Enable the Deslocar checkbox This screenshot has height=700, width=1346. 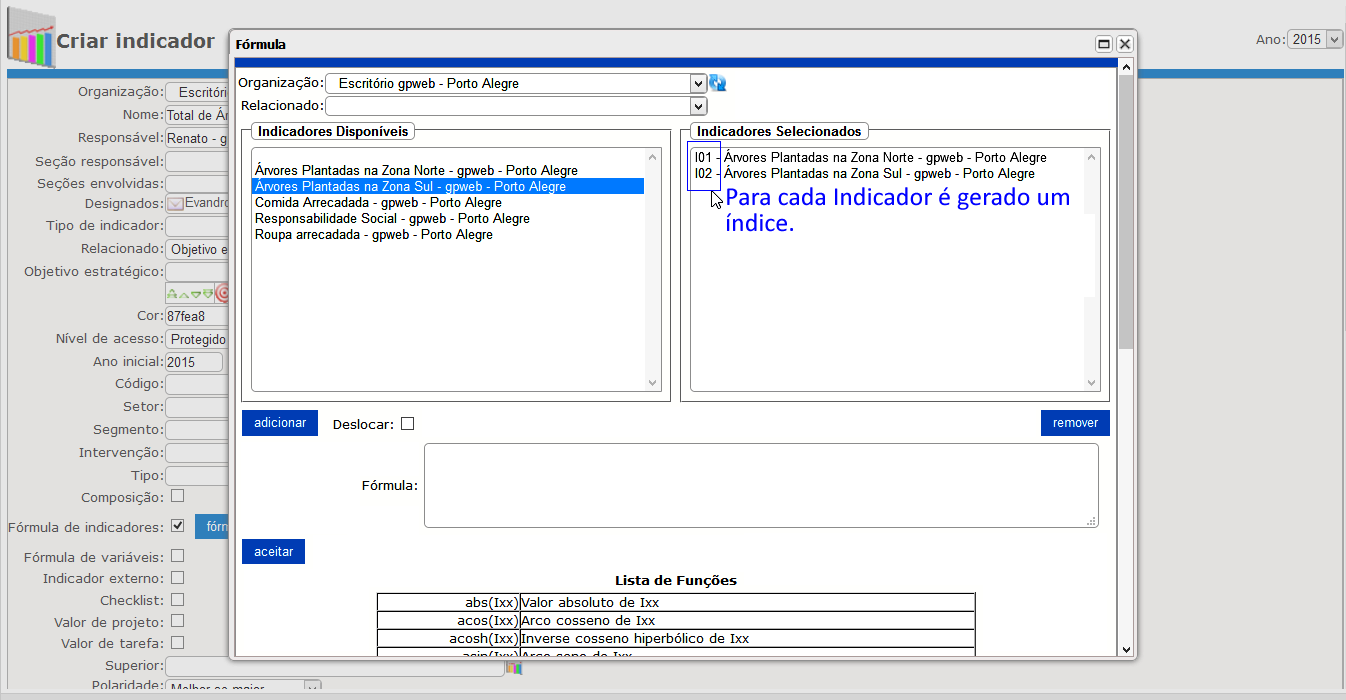coord(407,424)
